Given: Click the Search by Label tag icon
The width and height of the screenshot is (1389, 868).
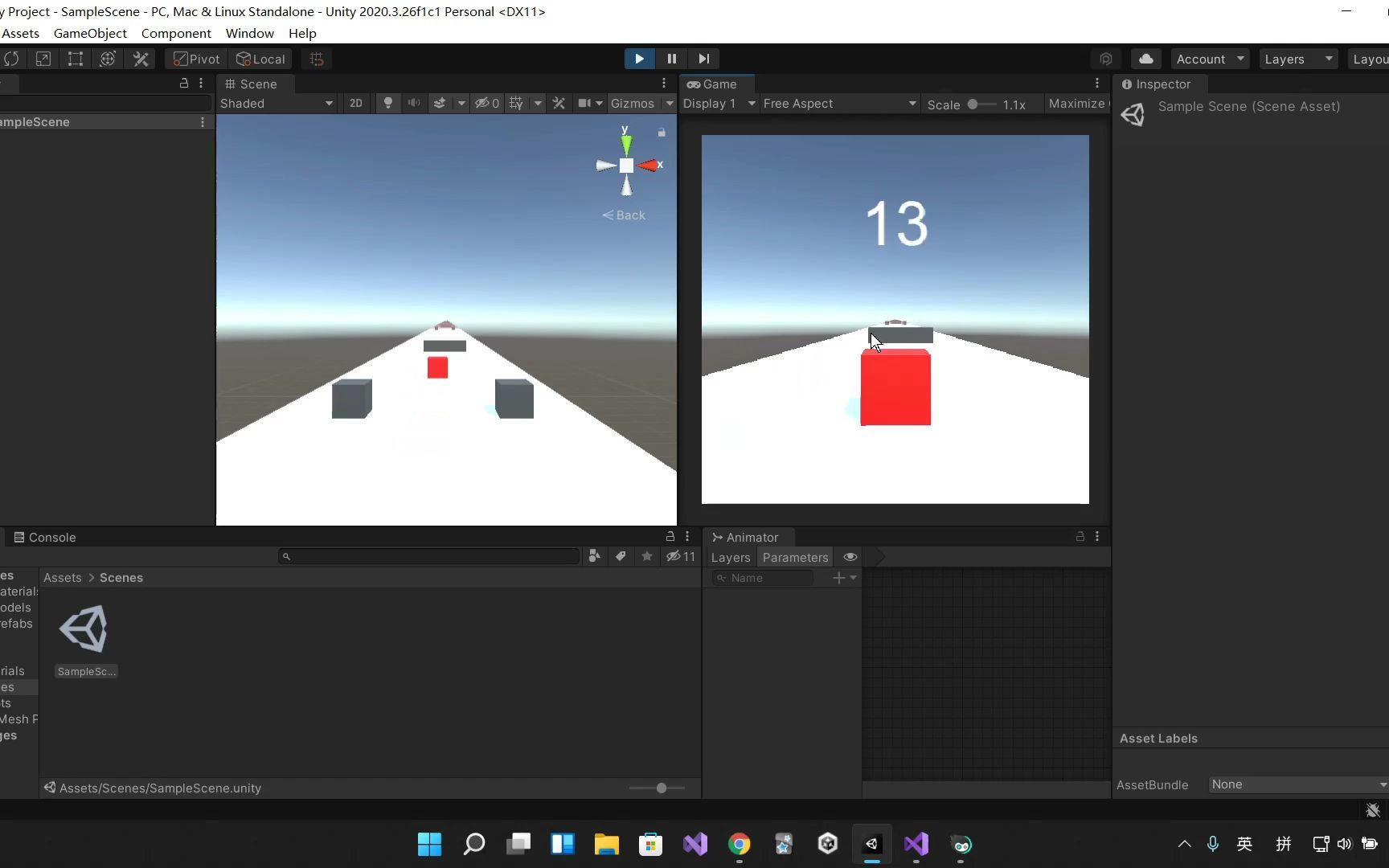Looking at the screenshot, I should [x=621, y=556].
